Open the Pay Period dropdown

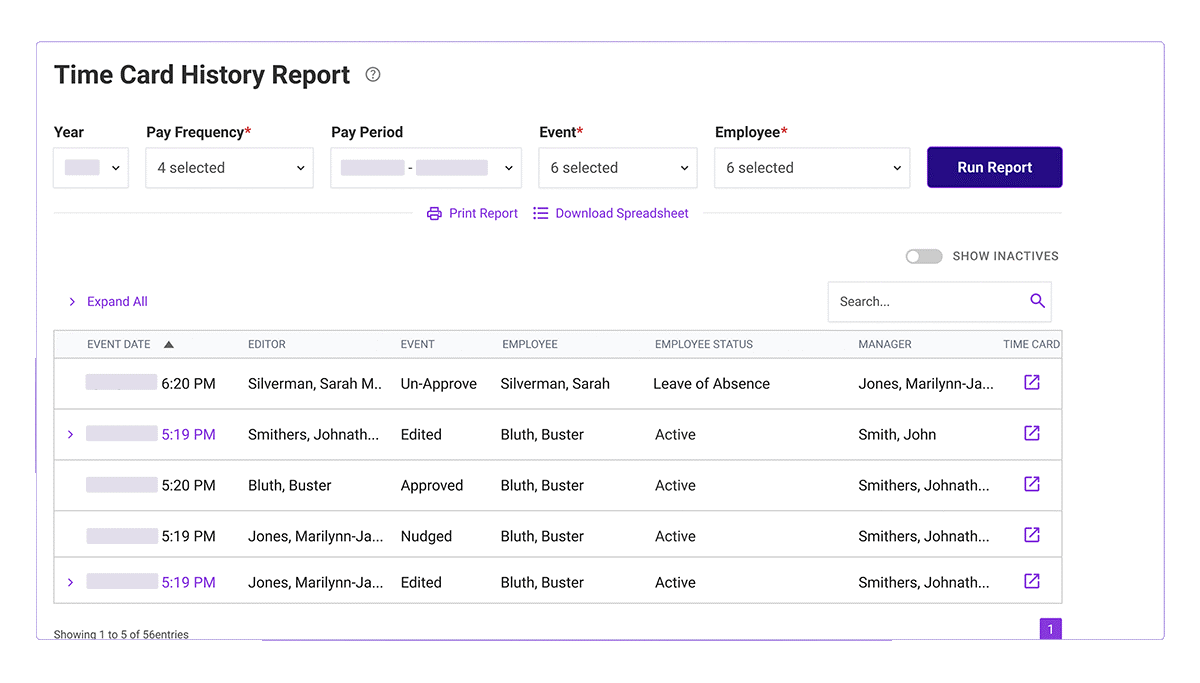click(425, 167)
